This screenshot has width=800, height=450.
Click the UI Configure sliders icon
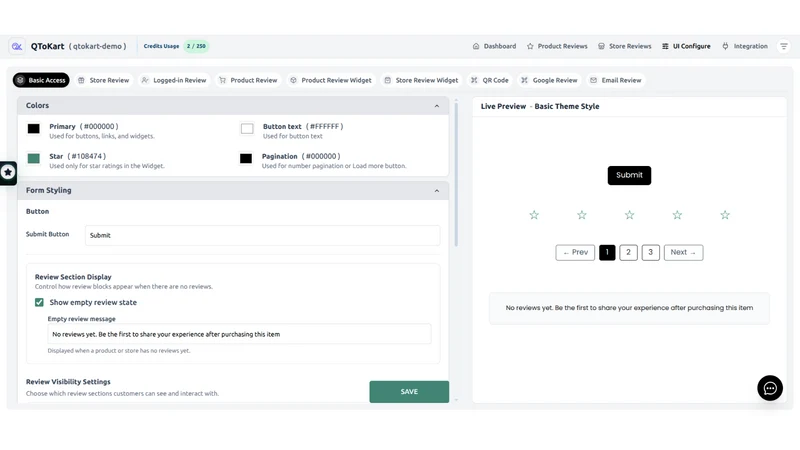(x=665, y=46)
